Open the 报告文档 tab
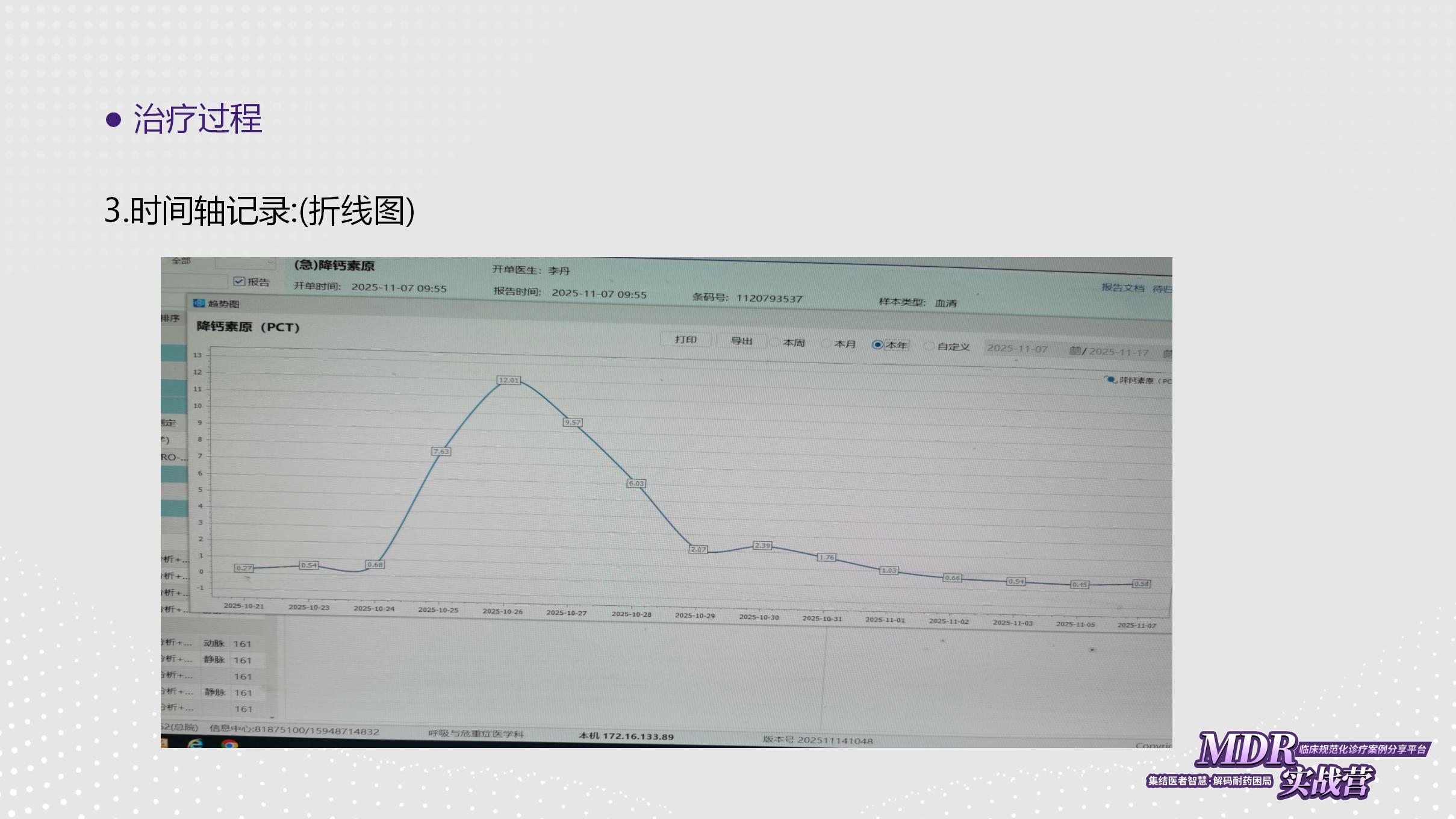Image resolution: width=1456 pixels, height=819 pixels. coord(1122,288)
